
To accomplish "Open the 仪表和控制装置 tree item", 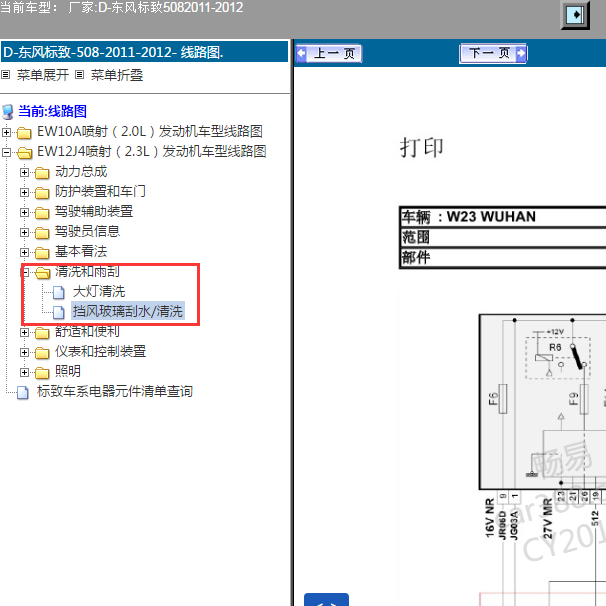I will click(x=100, y=351).
